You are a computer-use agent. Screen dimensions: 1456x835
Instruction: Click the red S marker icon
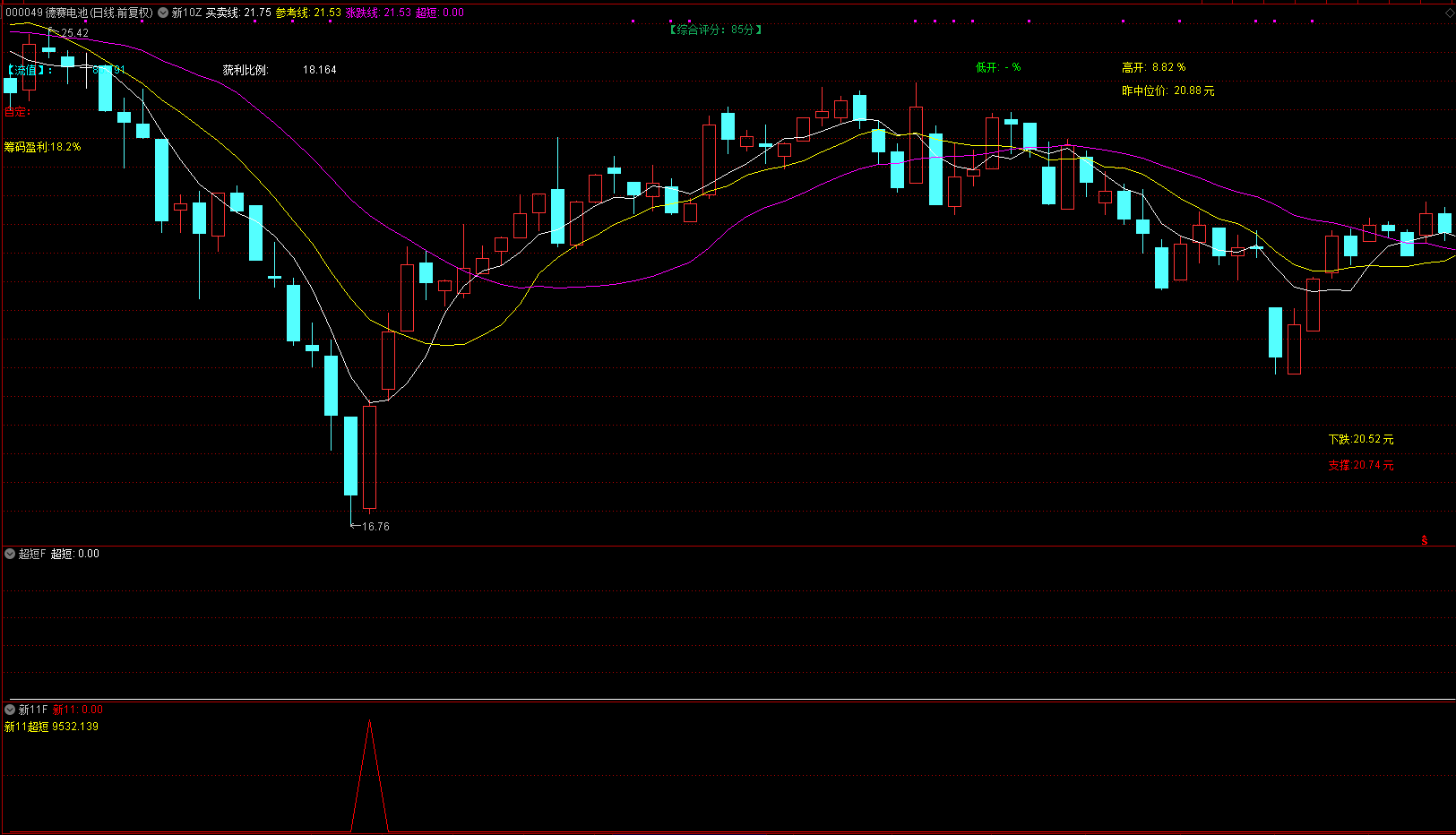click(x=1425, y=540)
